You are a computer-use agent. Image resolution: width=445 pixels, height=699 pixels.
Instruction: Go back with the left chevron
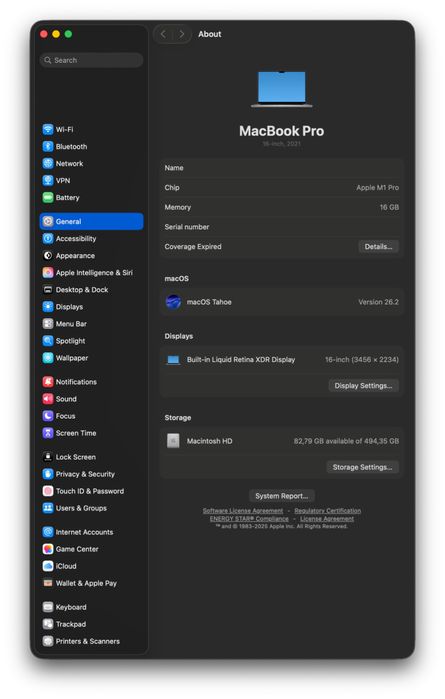tap(163, 34)
